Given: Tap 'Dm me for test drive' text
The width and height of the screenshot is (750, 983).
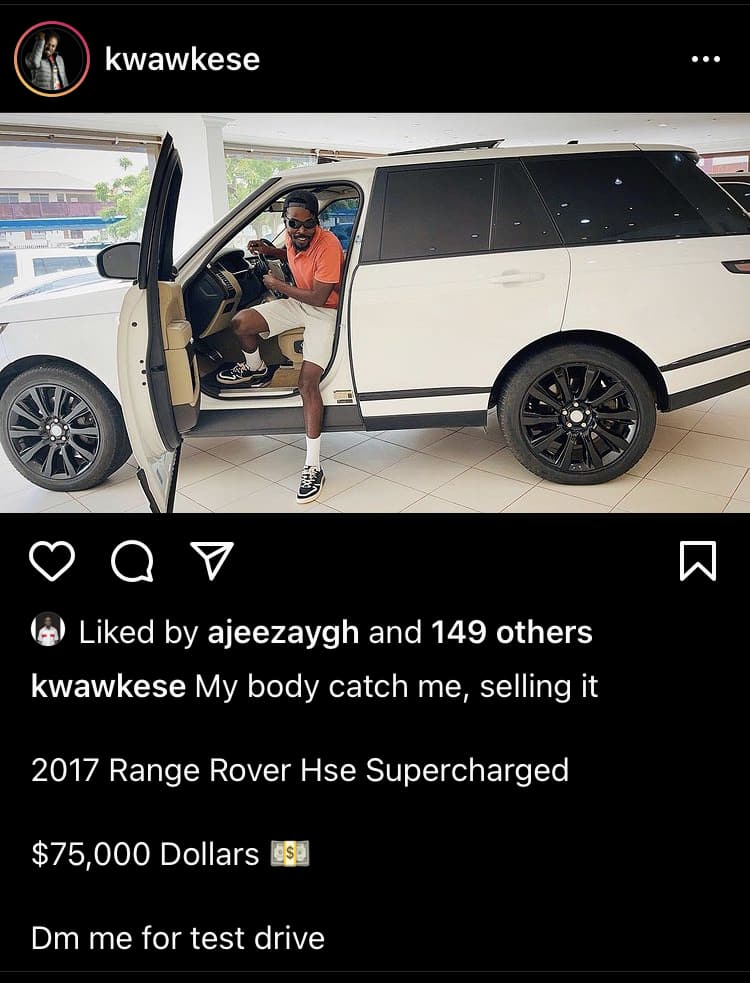Looking at the screenshot, I should coord(178,938).
